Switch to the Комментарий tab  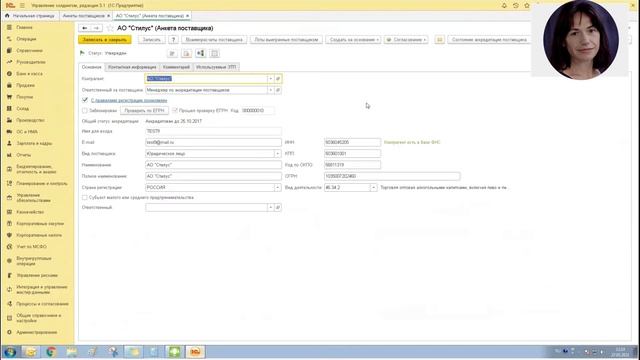coord(176,67)
